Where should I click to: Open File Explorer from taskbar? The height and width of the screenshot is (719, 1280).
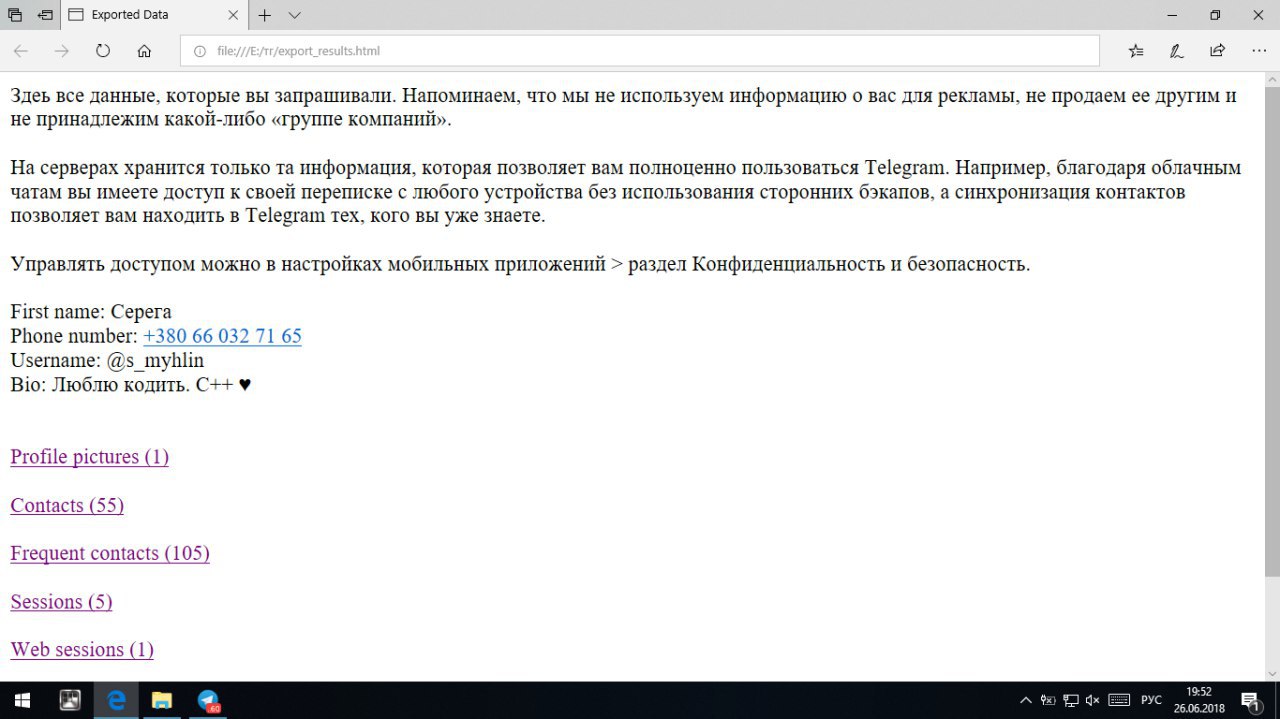tap(162, 700)
